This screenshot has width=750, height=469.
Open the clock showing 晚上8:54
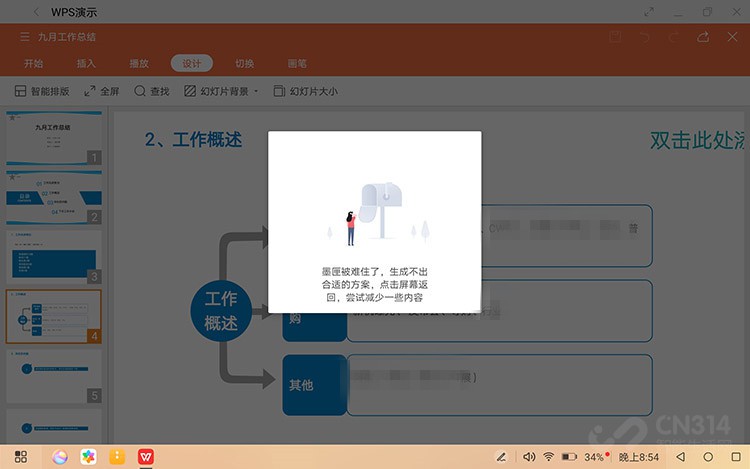[x=639, y=457]
